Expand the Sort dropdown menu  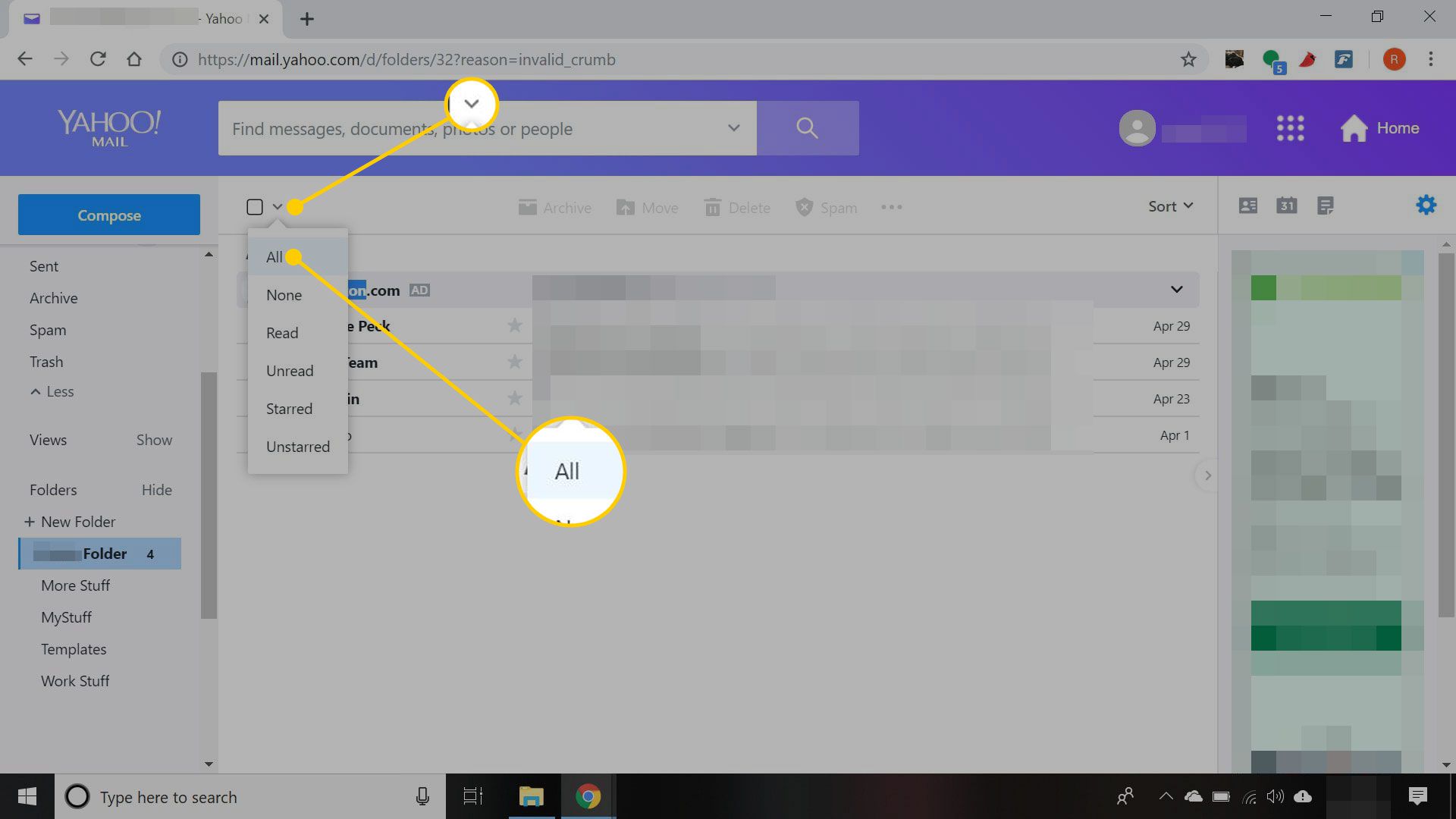click(1170, 207)
